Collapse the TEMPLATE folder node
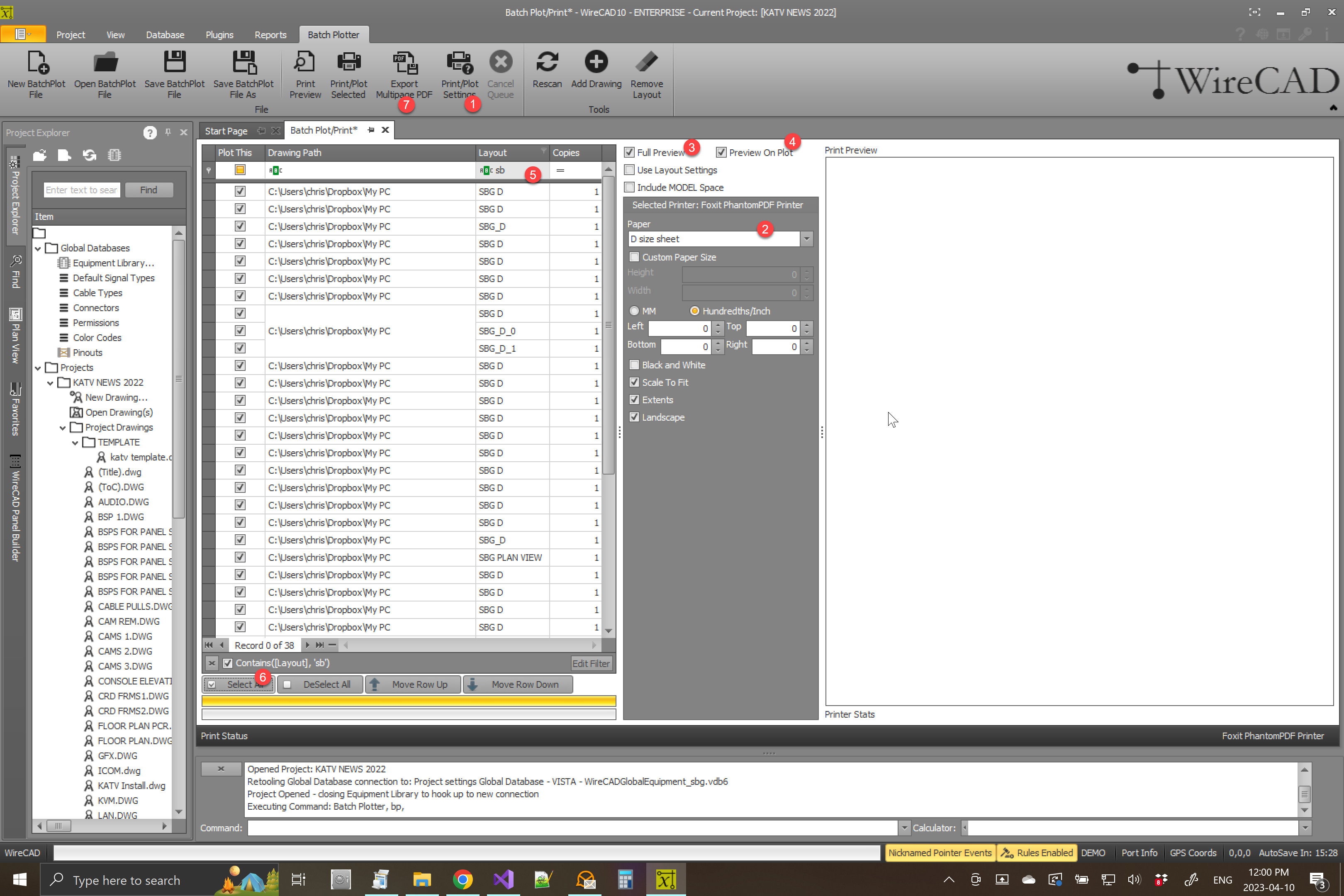 click(75, 442)
